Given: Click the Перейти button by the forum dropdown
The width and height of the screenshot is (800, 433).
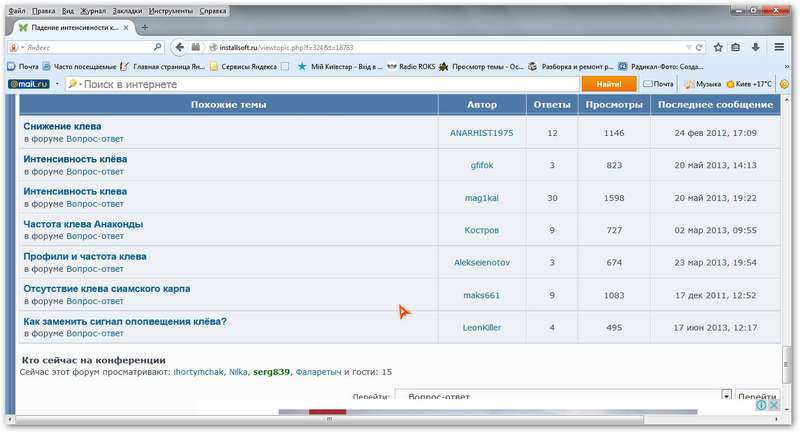Looking at the screenshot, I should pos(757,396).
